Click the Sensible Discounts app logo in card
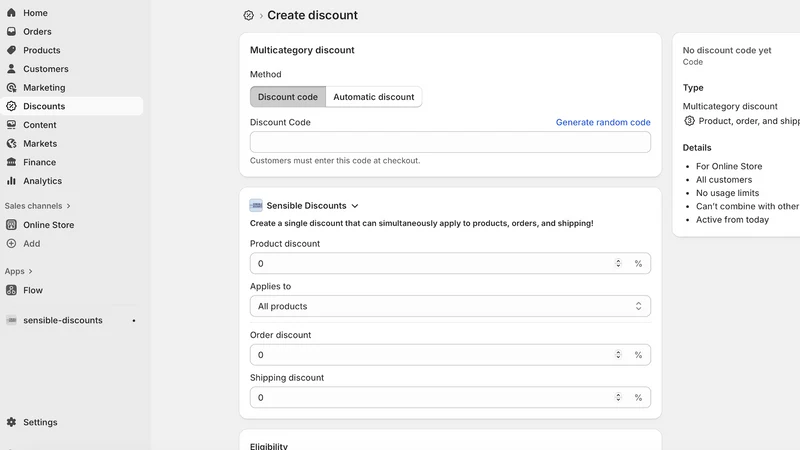 click(256, 206)
